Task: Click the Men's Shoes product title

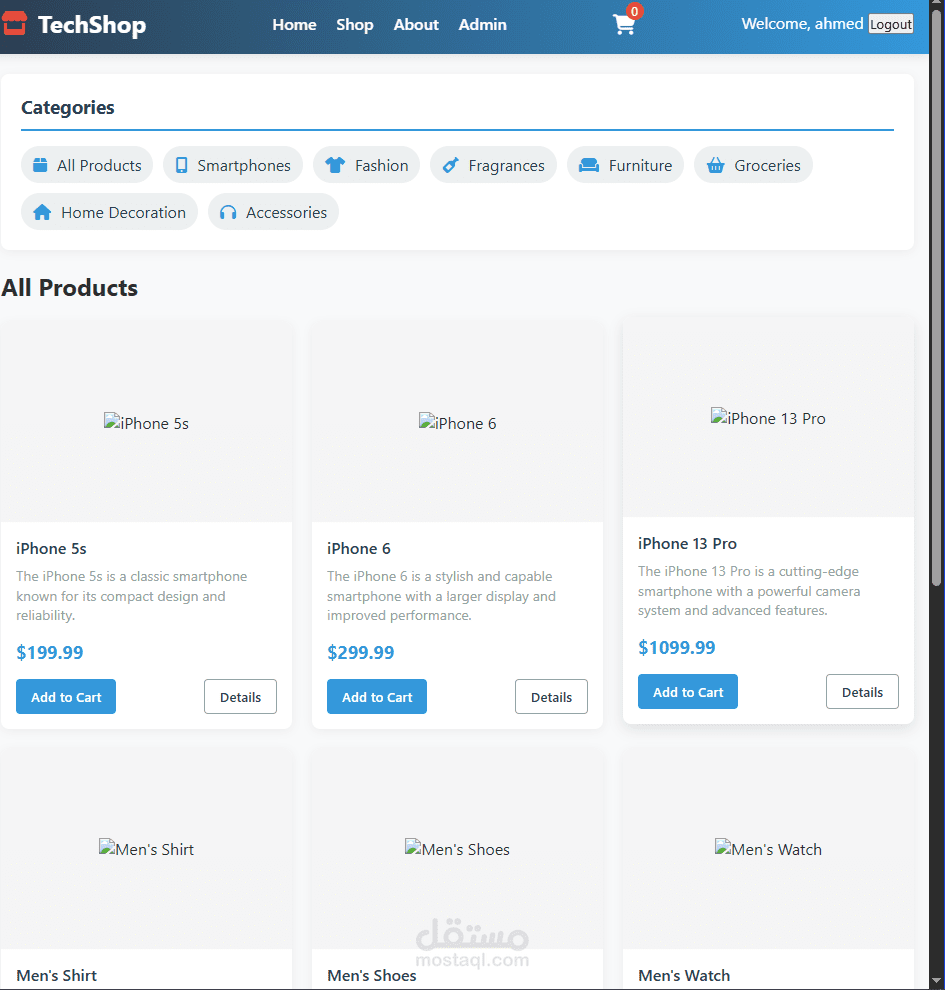Action: (372, 975)
